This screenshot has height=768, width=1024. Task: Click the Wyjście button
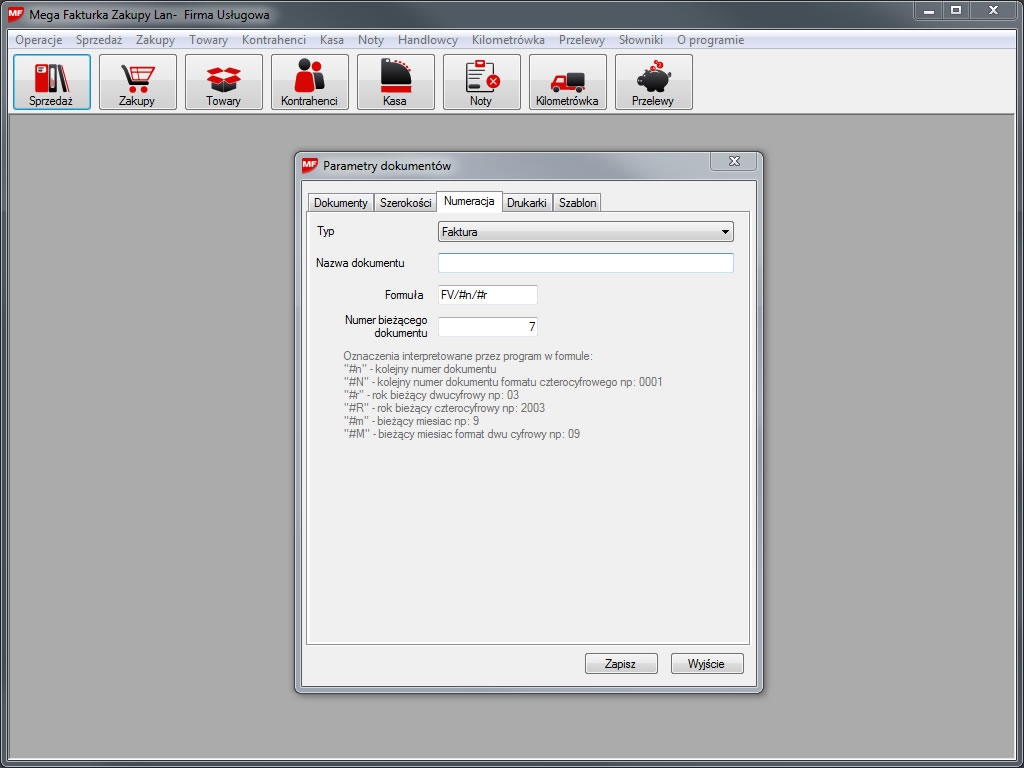coord(707,664)
